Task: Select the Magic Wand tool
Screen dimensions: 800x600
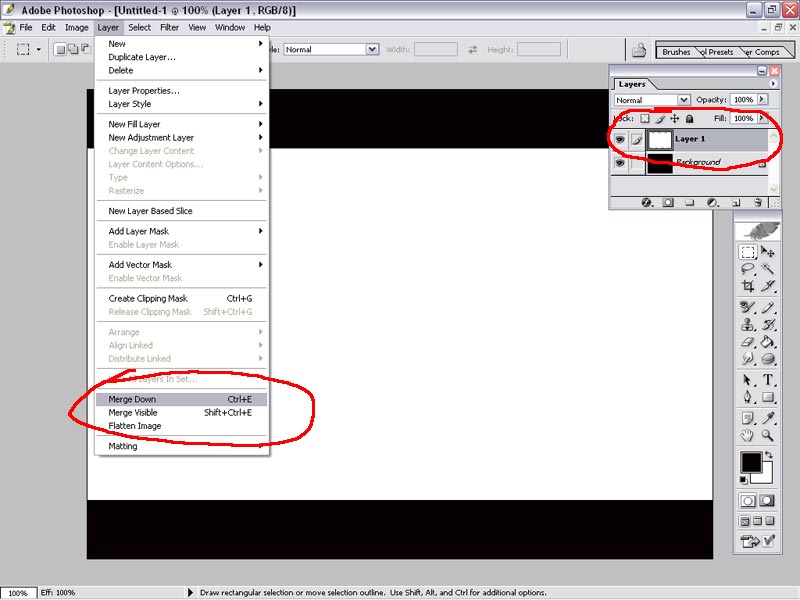Action: (x=769, y=269)
